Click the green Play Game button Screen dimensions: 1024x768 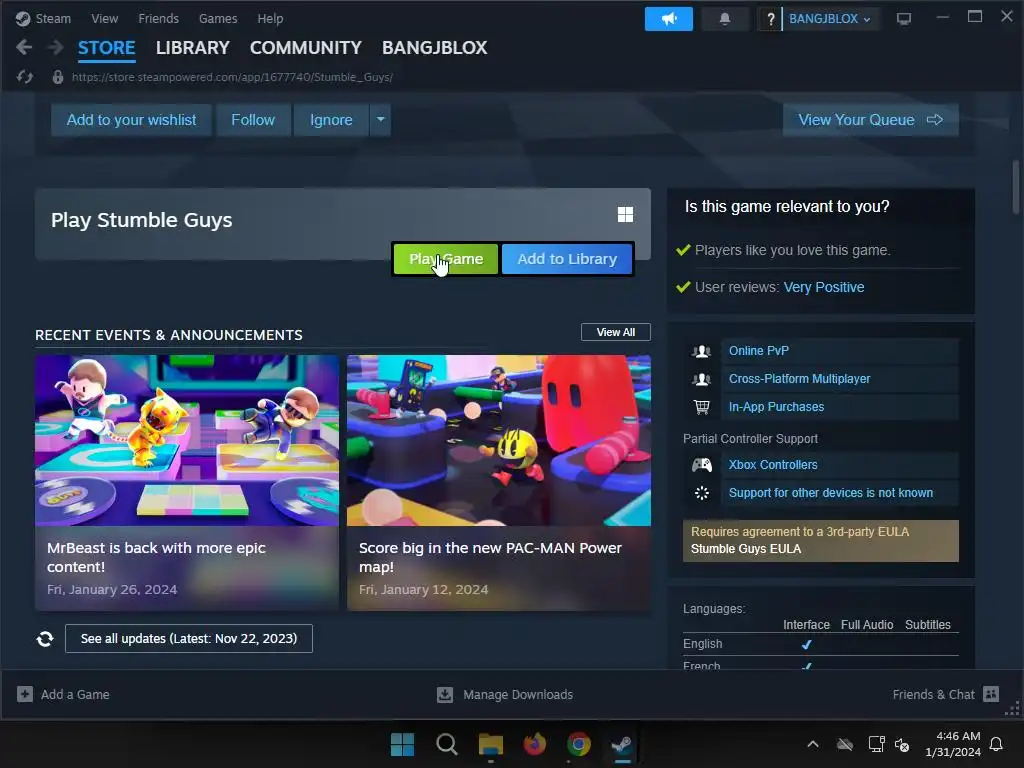[x=446, y=259]
